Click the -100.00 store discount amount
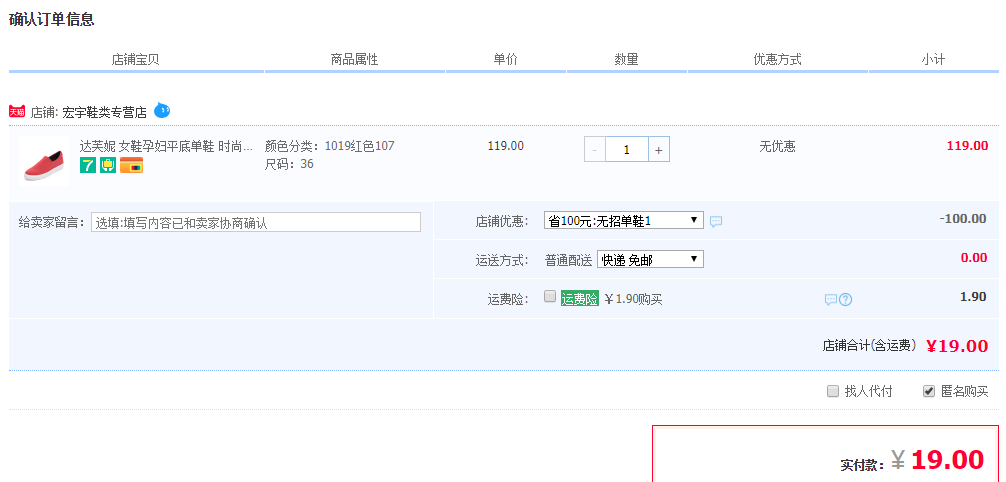The width and height of the screenshot is (1006, 482). 963,219
